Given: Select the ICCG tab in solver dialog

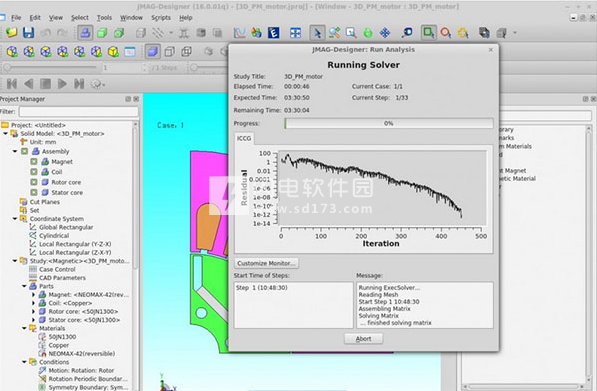Looking at the screenshot, I should coord(244,138).
